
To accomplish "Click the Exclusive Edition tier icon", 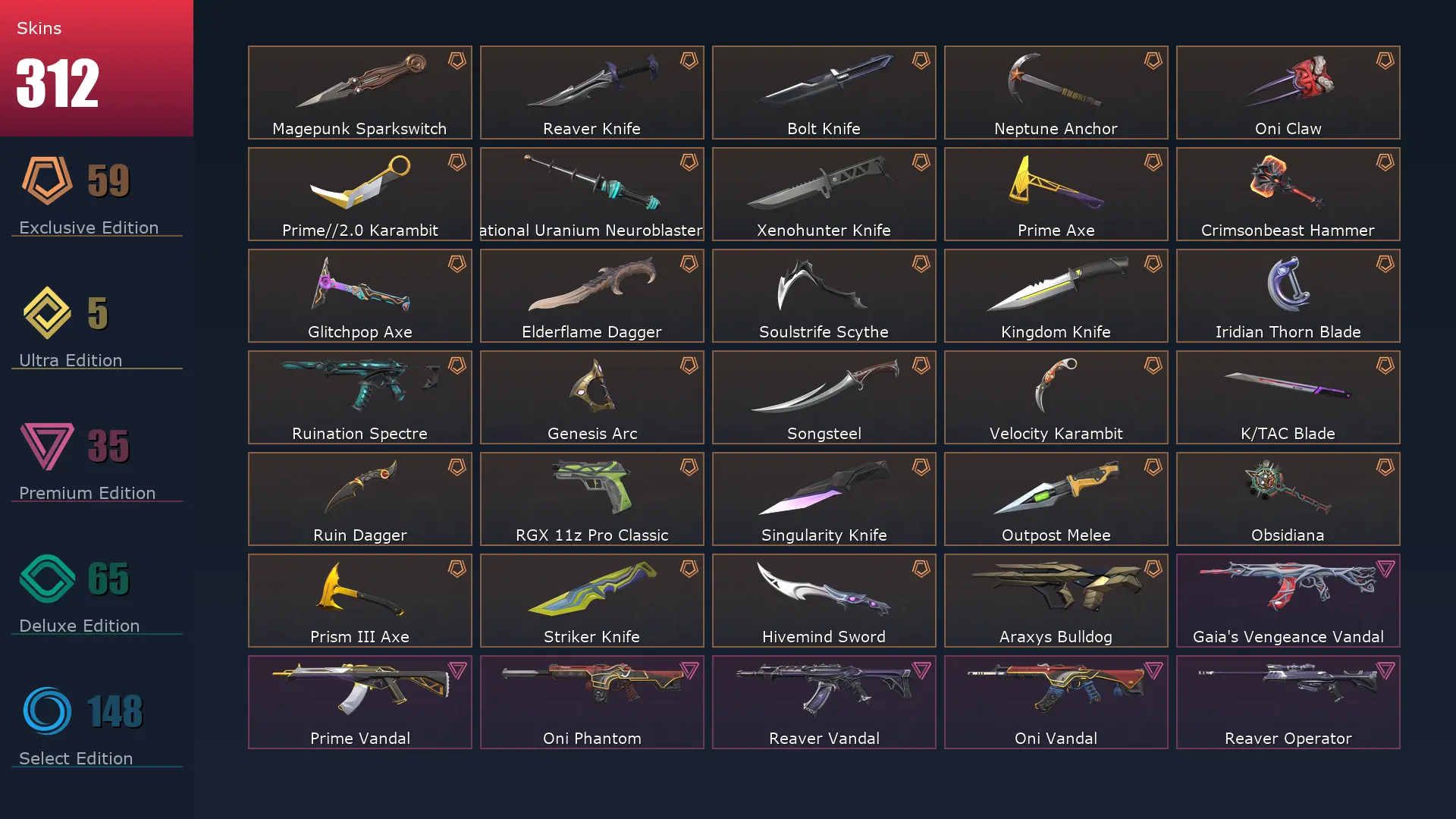I will [47, 180].
